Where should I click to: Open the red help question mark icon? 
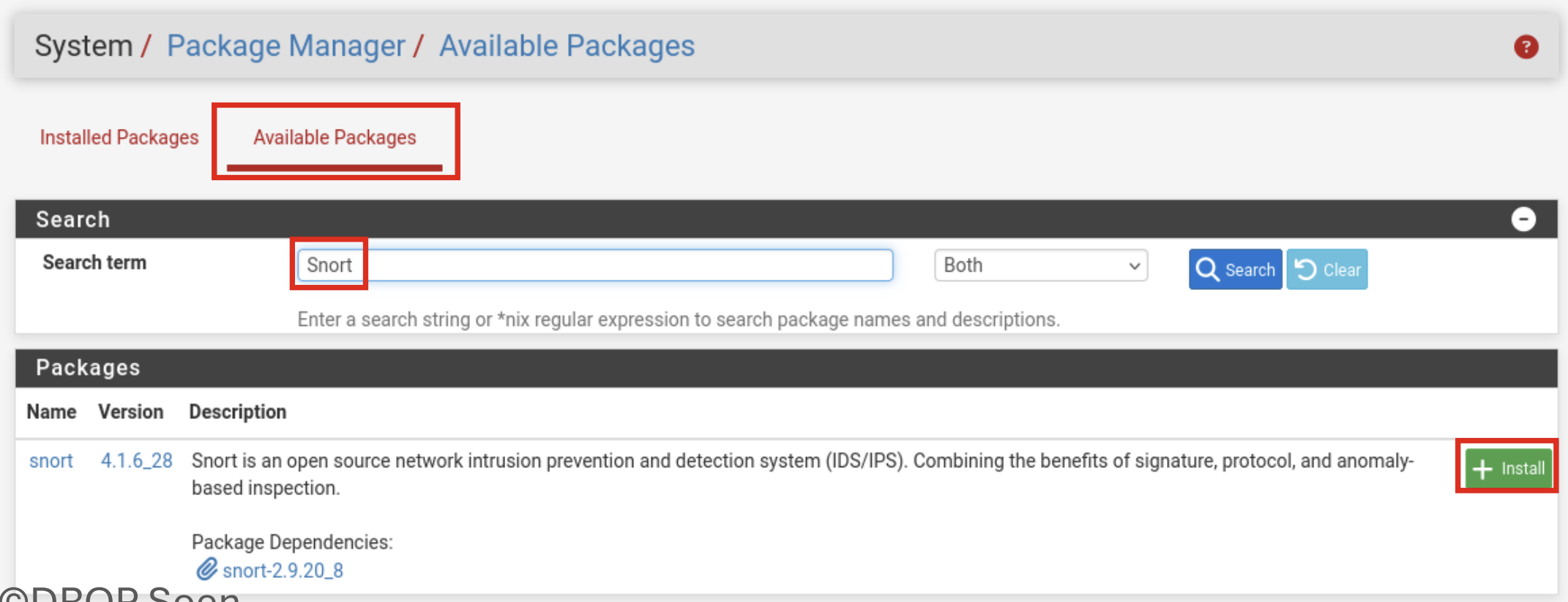[1526, 47]
